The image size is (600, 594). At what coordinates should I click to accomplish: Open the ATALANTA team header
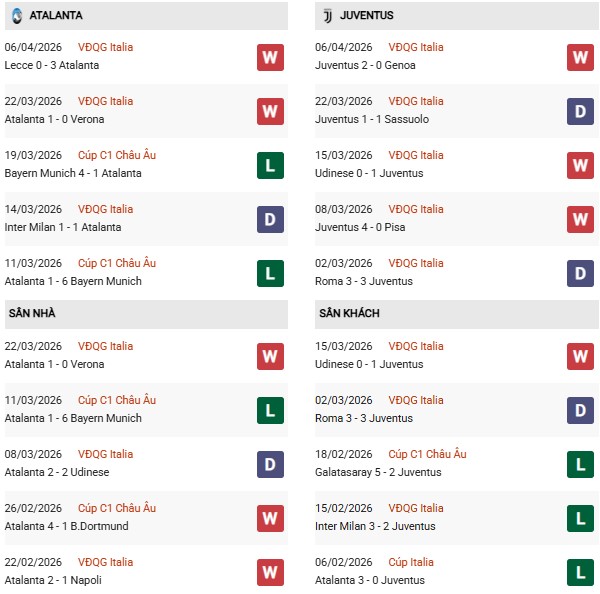(56, 16)
